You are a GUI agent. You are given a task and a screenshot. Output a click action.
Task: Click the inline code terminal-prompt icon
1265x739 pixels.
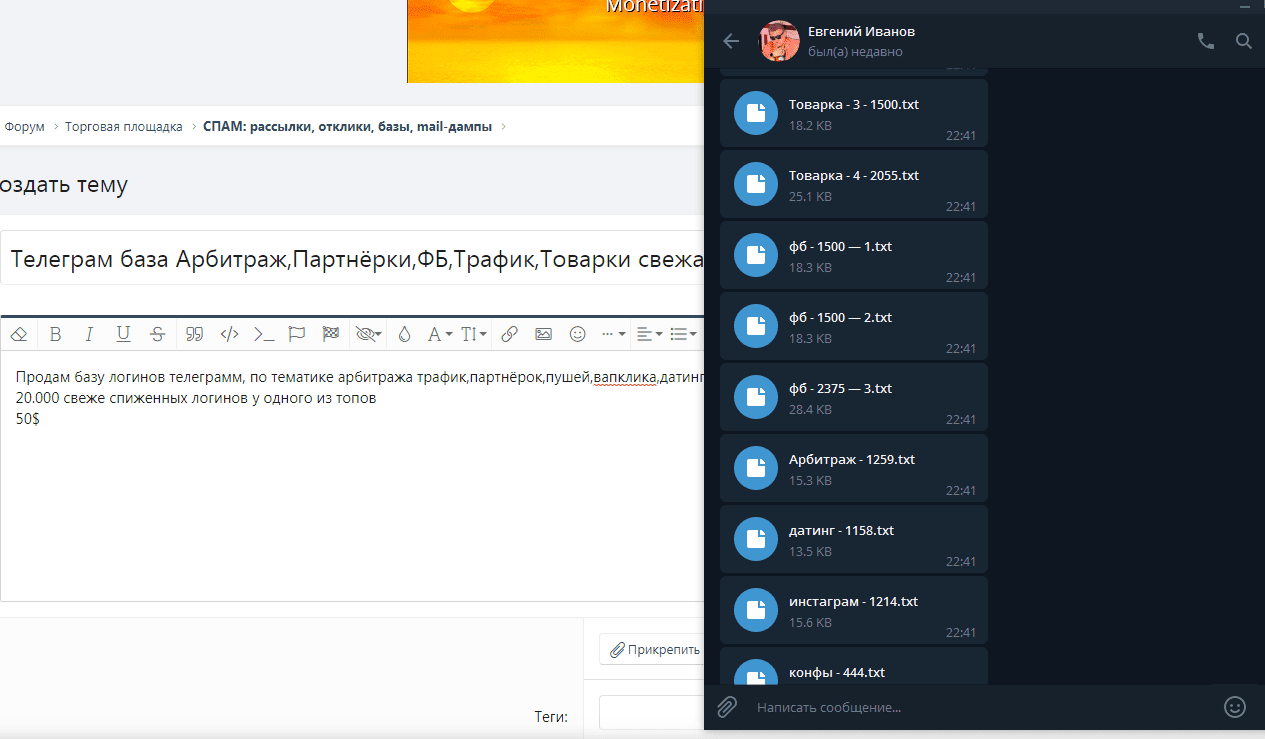pos(263,334)
